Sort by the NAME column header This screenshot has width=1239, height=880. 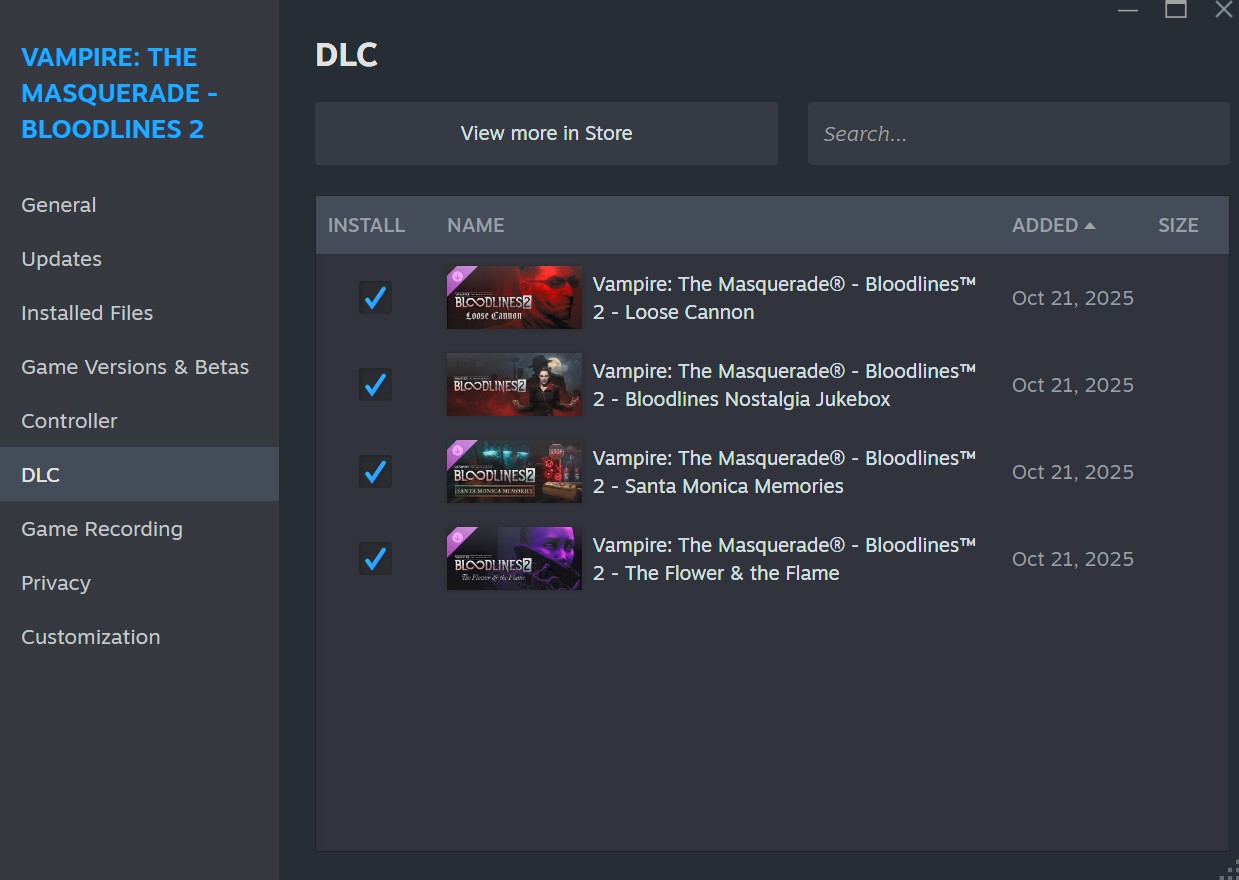475,225
